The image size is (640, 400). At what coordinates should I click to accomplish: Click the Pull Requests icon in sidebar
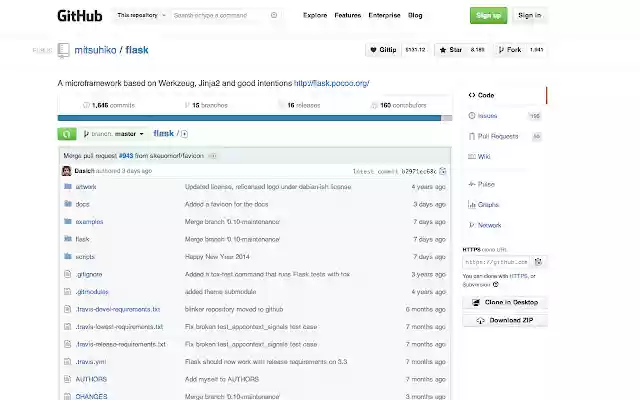tap(472, 136)
